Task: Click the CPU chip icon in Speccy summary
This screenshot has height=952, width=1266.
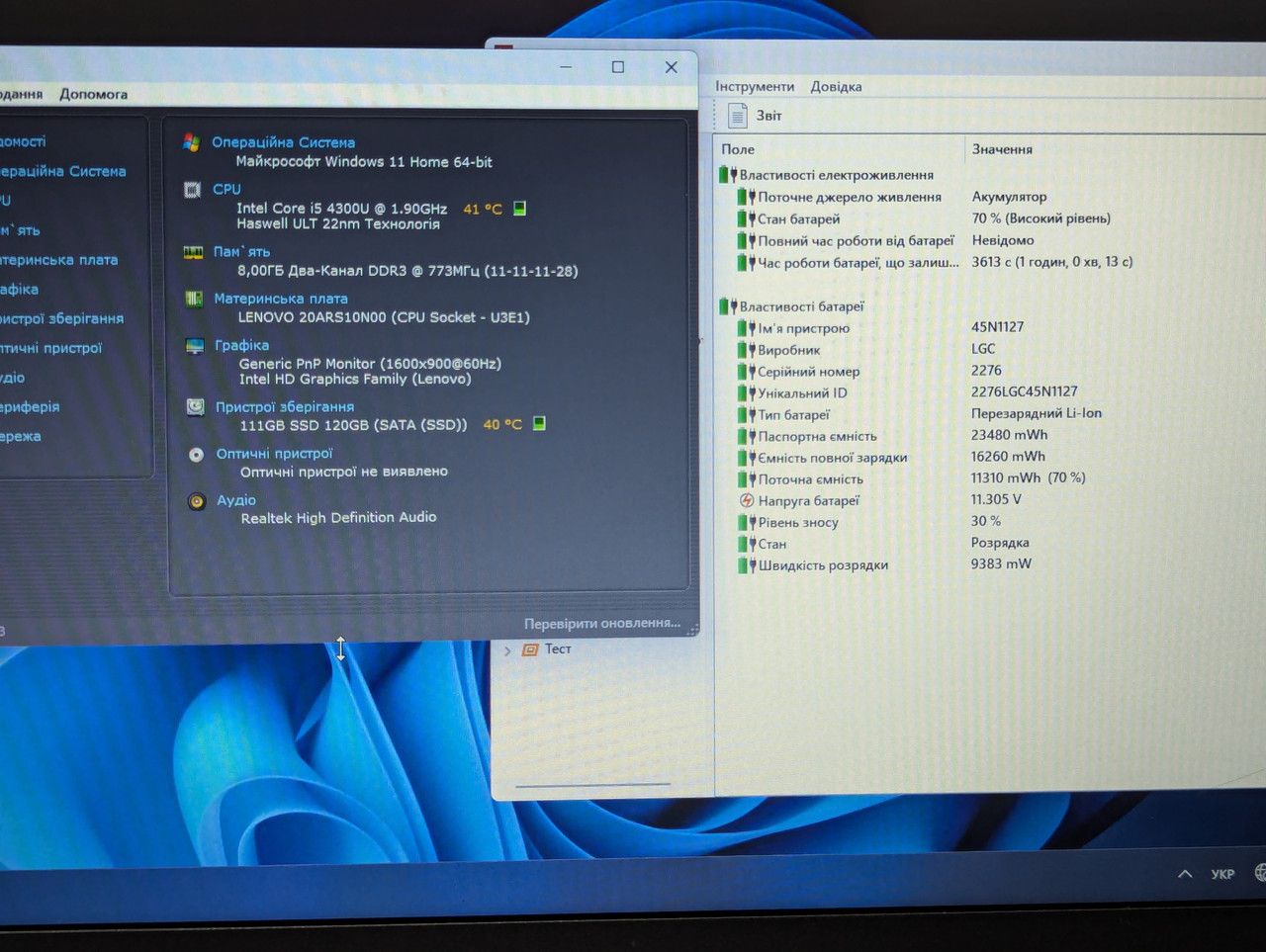Action: 193,189
